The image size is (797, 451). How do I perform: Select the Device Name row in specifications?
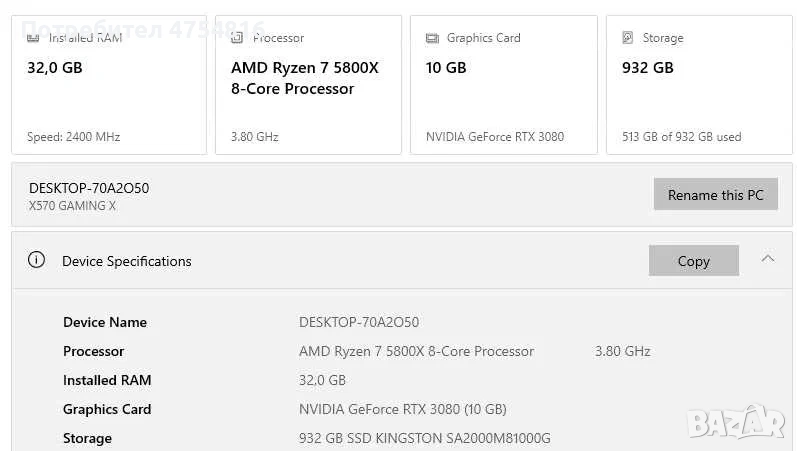[105, 322]
